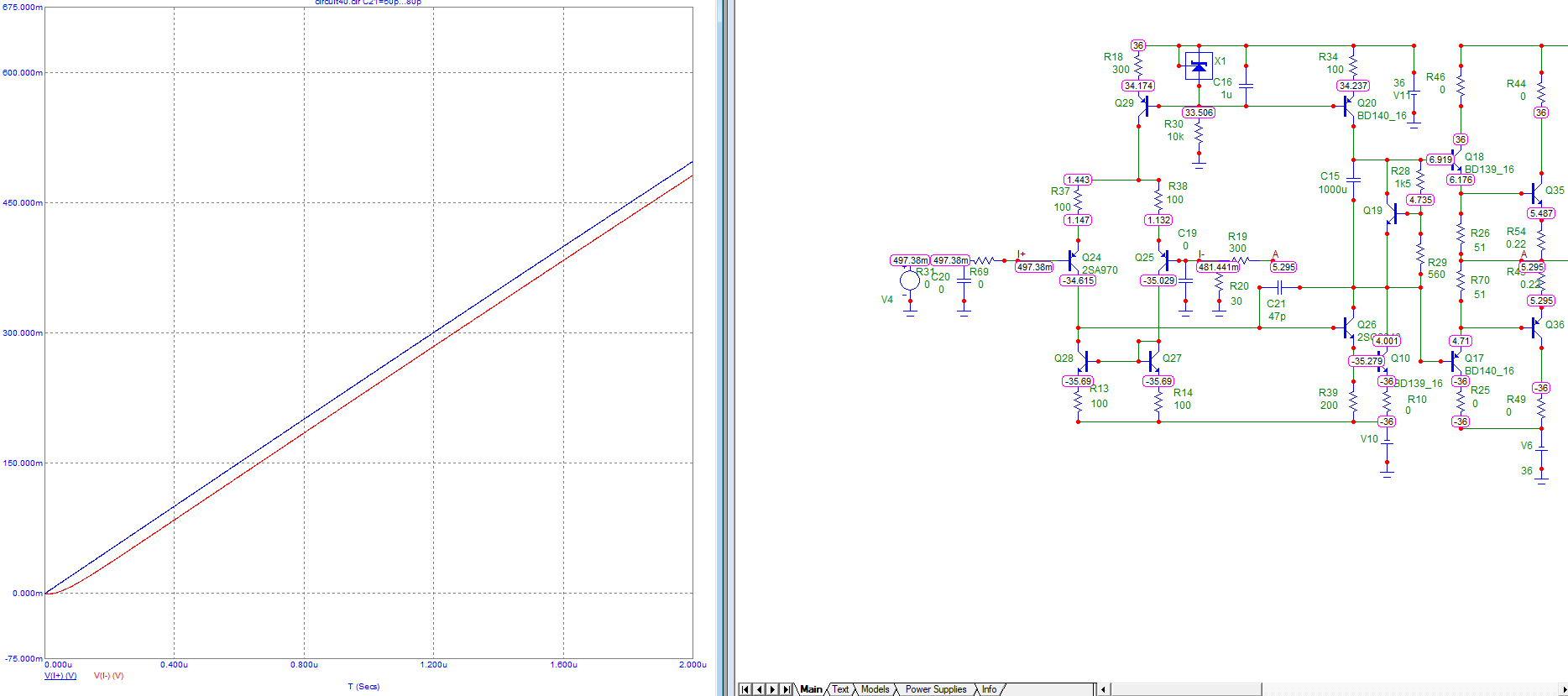The width and height of the screenshot is (1568, 696).
Task: Select the X1 diode component block
Action: coord(1199,65)
